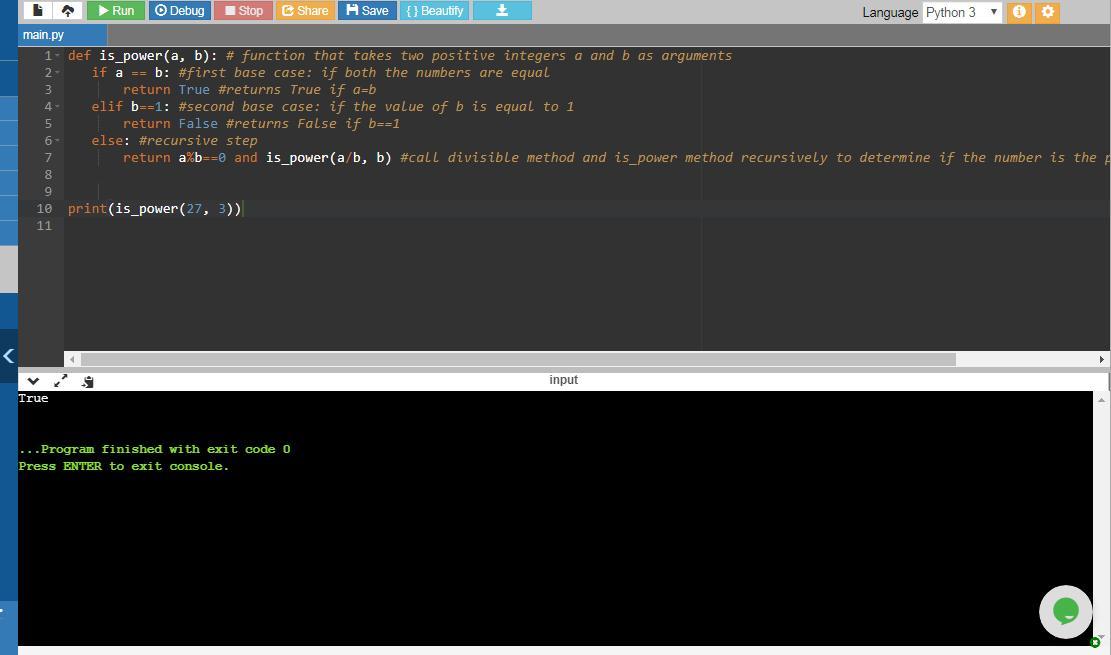Open the orange info icon

tap(1019, 12)
